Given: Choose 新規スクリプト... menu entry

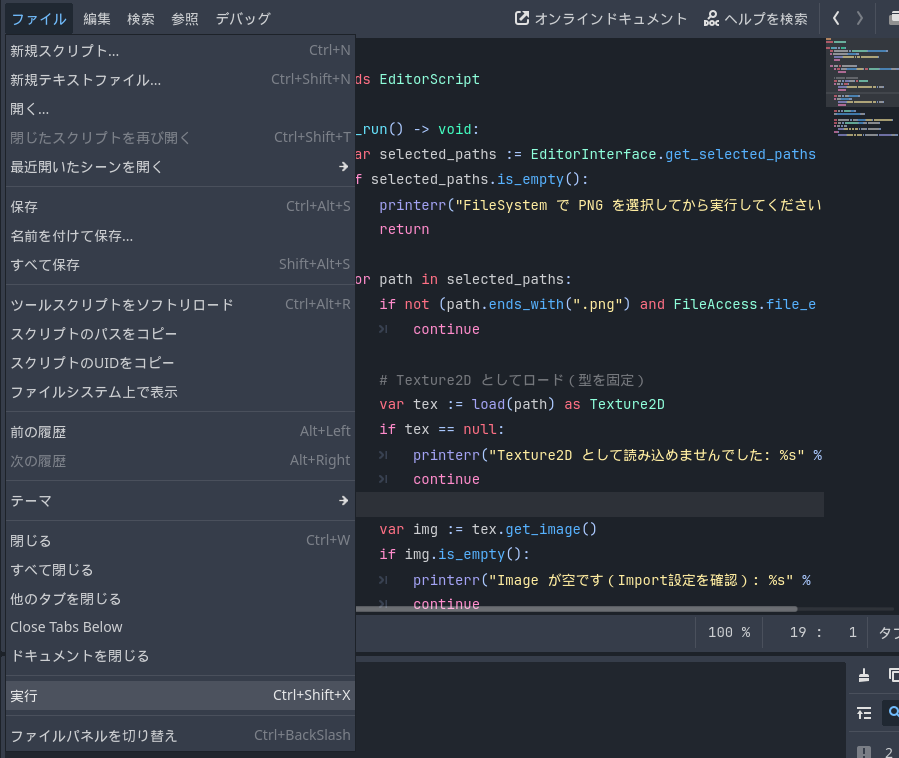Looking at the screenshot, I should pos(180,50).
